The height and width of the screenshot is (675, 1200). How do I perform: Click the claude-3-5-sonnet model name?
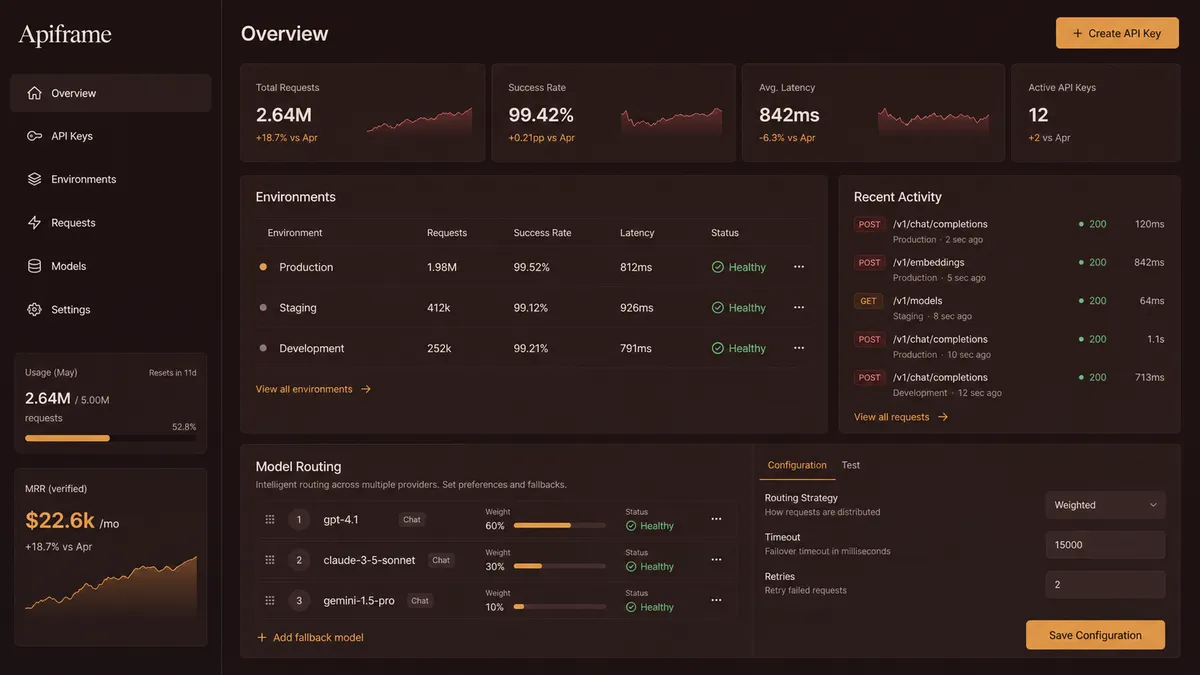pos(369,560)
